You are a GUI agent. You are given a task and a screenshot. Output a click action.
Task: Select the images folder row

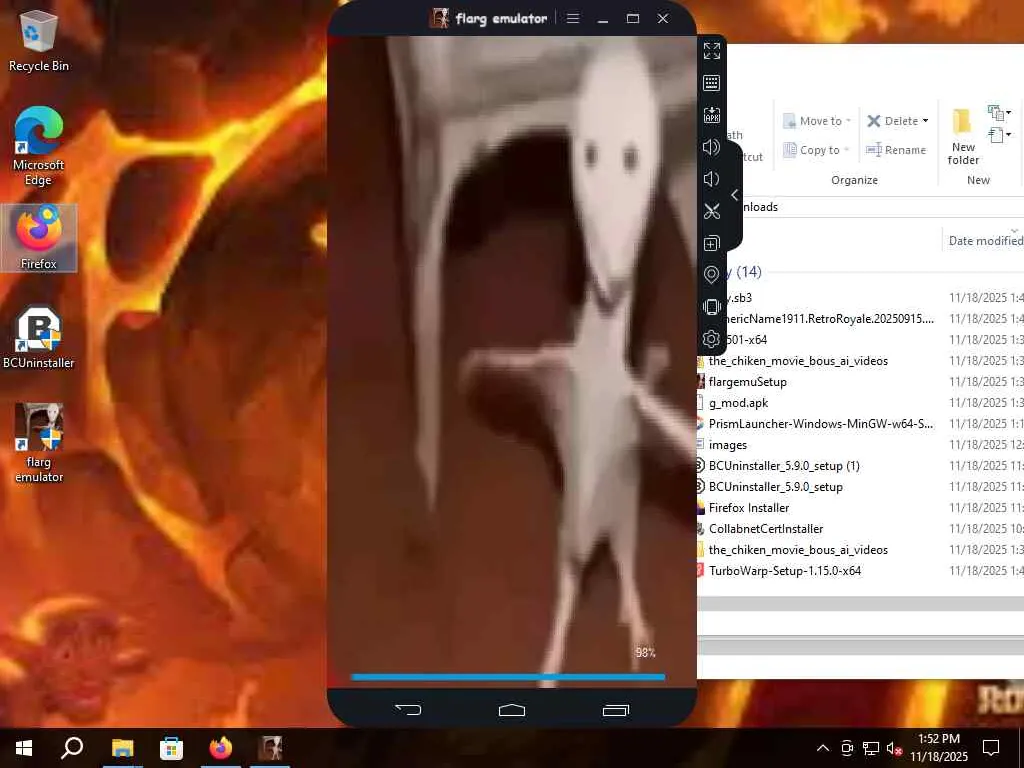pos(728,445)
